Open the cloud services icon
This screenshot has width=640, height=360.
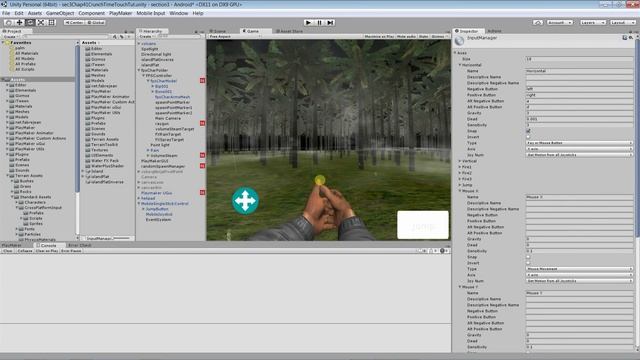click(538, 22)
